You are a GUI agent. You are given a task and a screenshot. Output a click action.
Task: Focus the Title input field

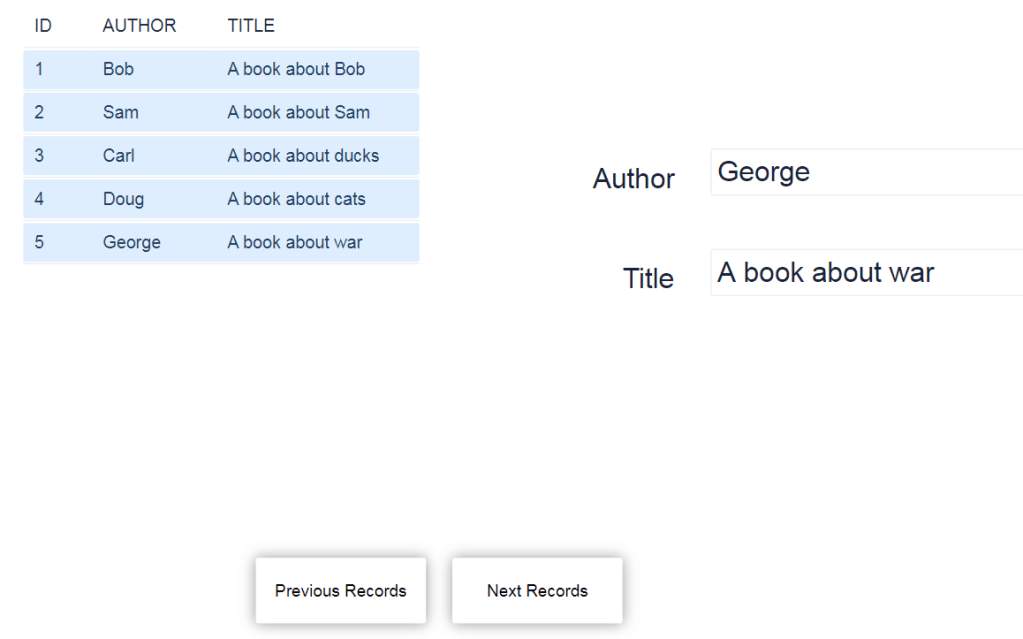(865, 272)
